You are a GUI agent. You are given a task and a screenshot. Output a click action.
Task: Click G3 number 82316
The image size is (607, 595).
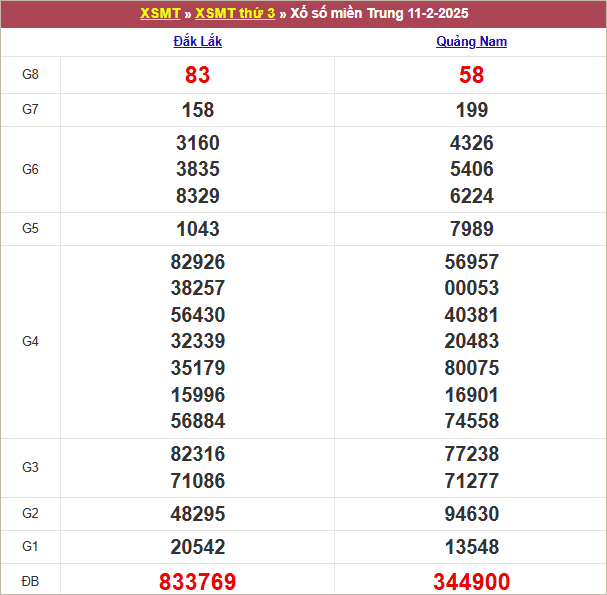[198, 454]
